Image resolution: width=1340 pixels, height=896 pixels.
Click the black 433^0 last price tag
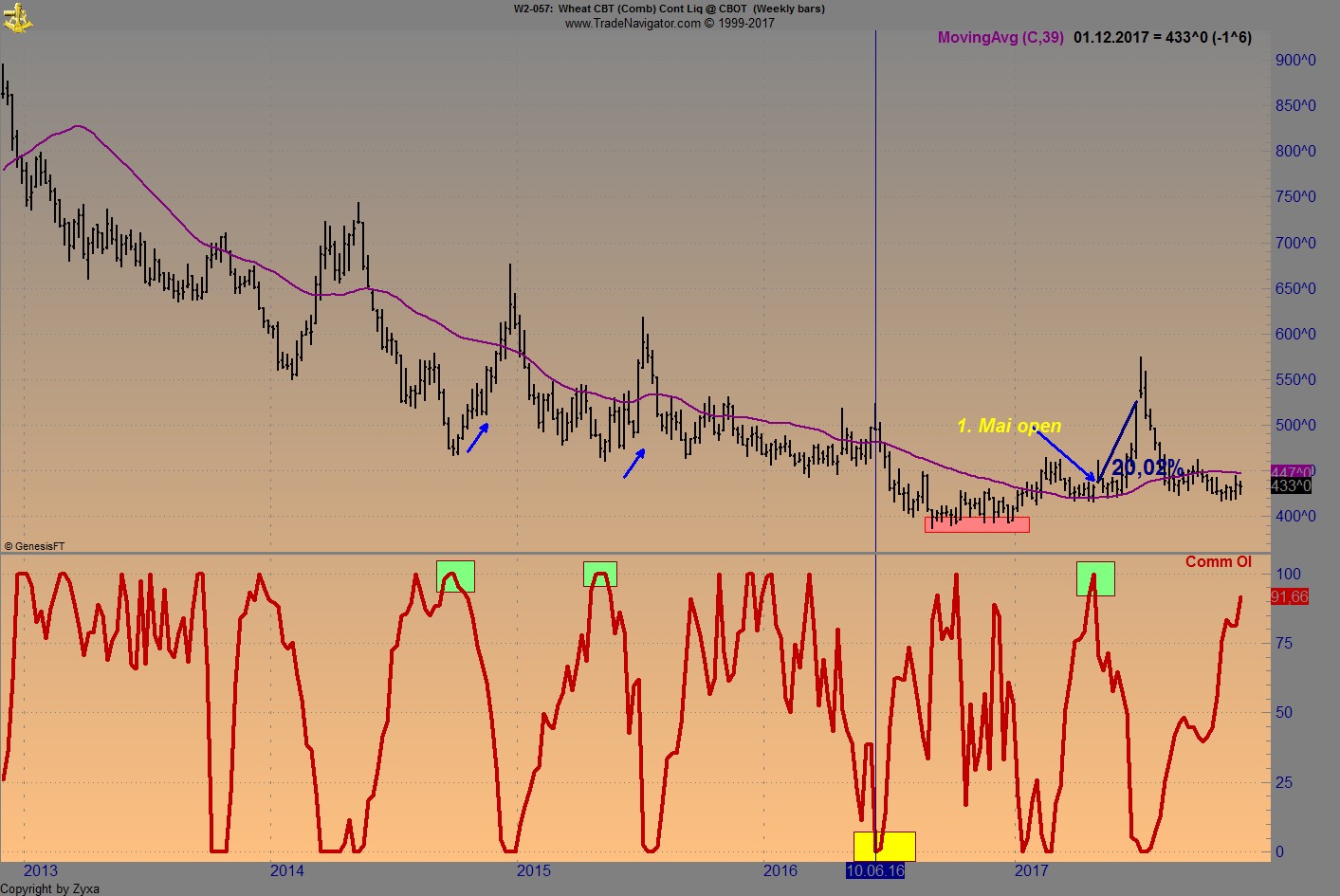[1291, 485]
